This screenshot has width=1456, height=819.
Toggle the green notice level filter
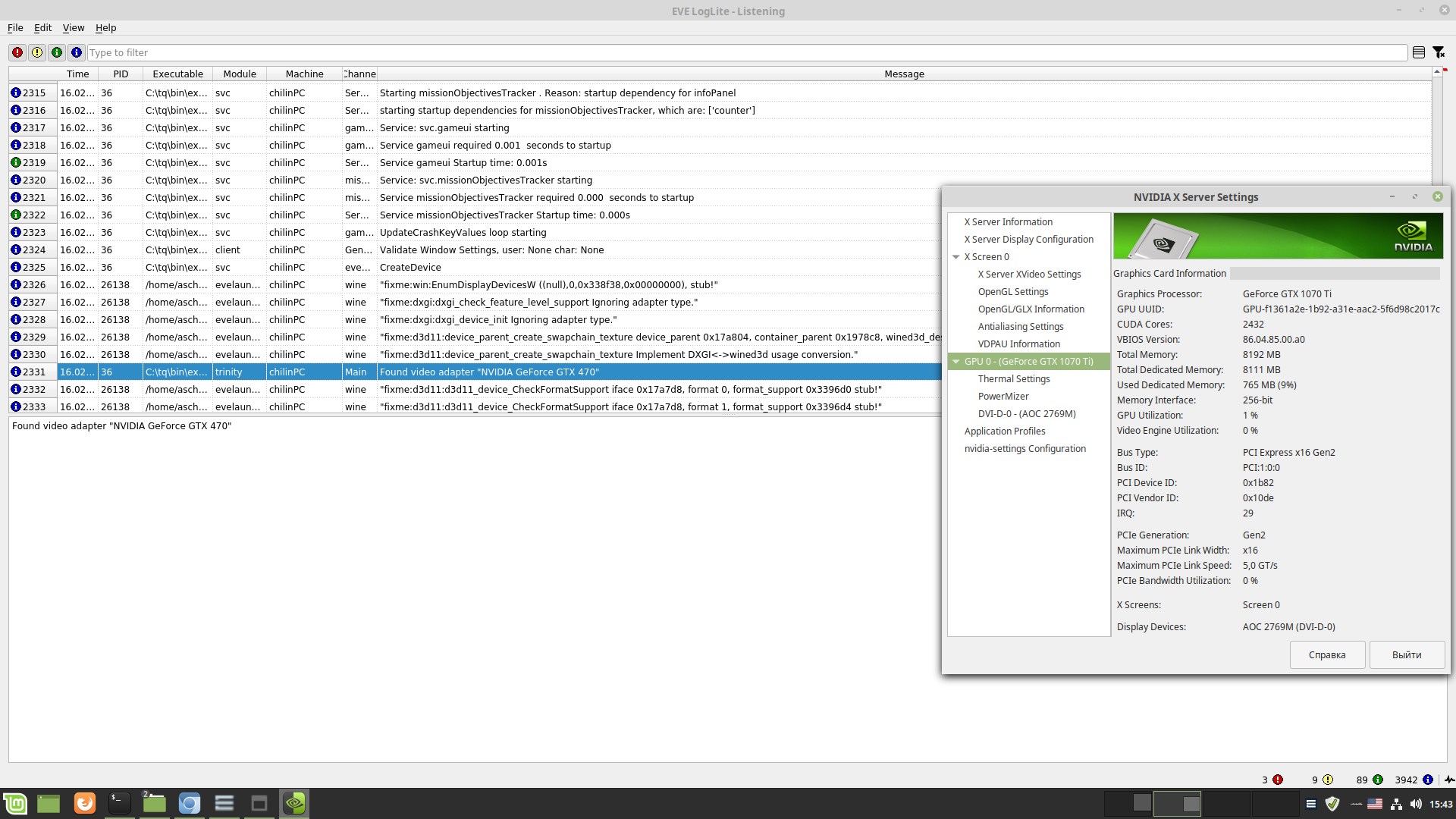pos(57,52)
